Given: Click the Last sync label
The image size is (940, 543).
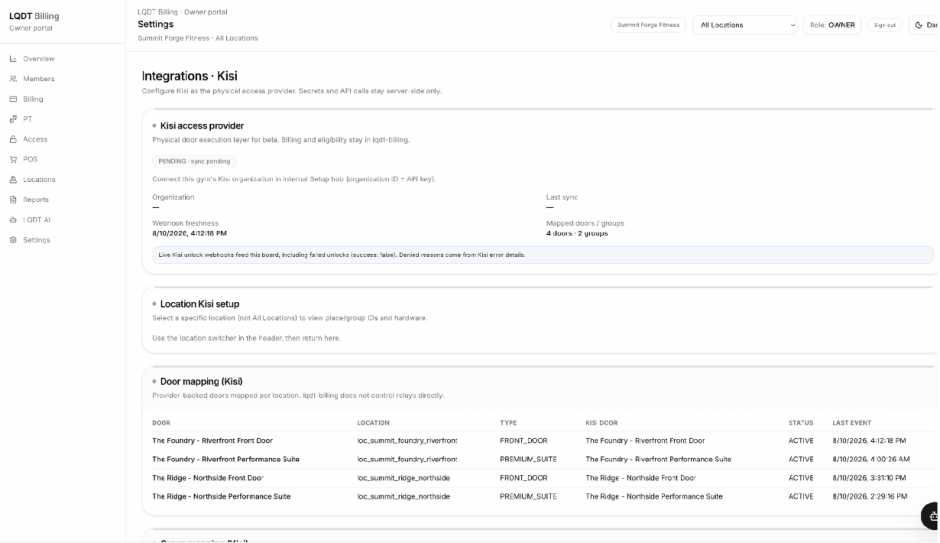Looking at the screenshot, I should (x=562, y=197).
